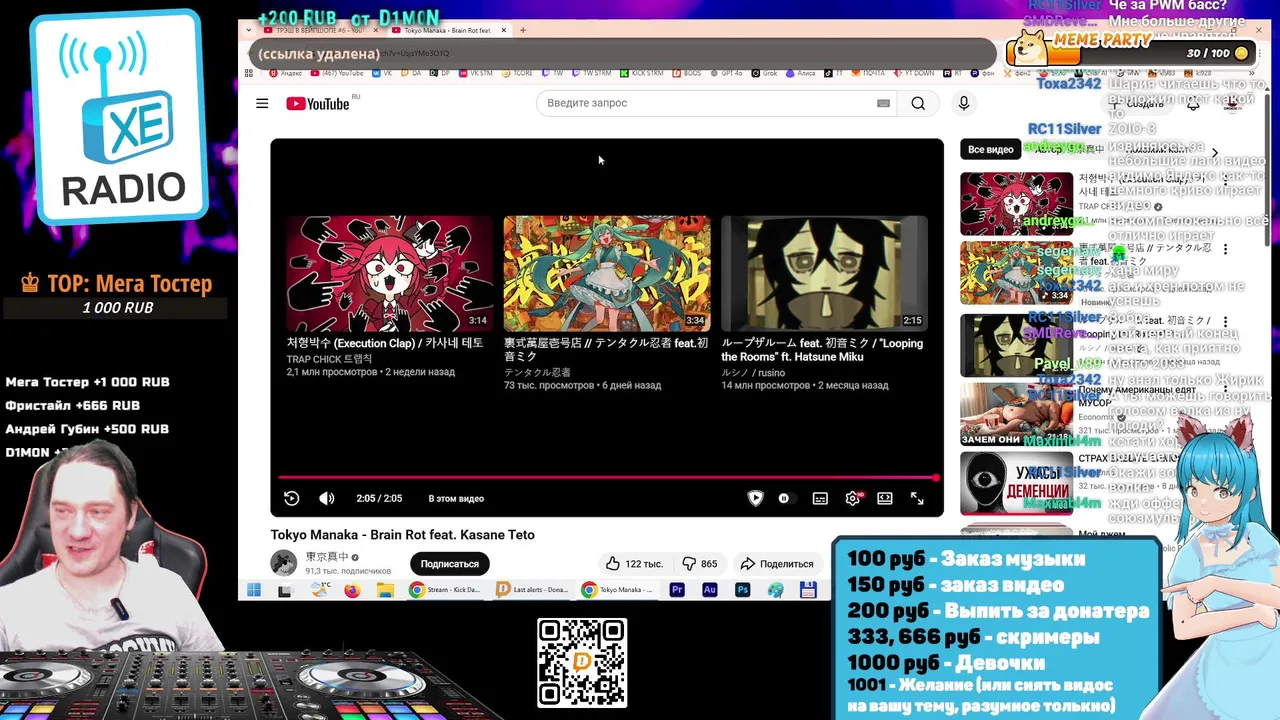Start voice search with the microphone icon

pos(964,103)
